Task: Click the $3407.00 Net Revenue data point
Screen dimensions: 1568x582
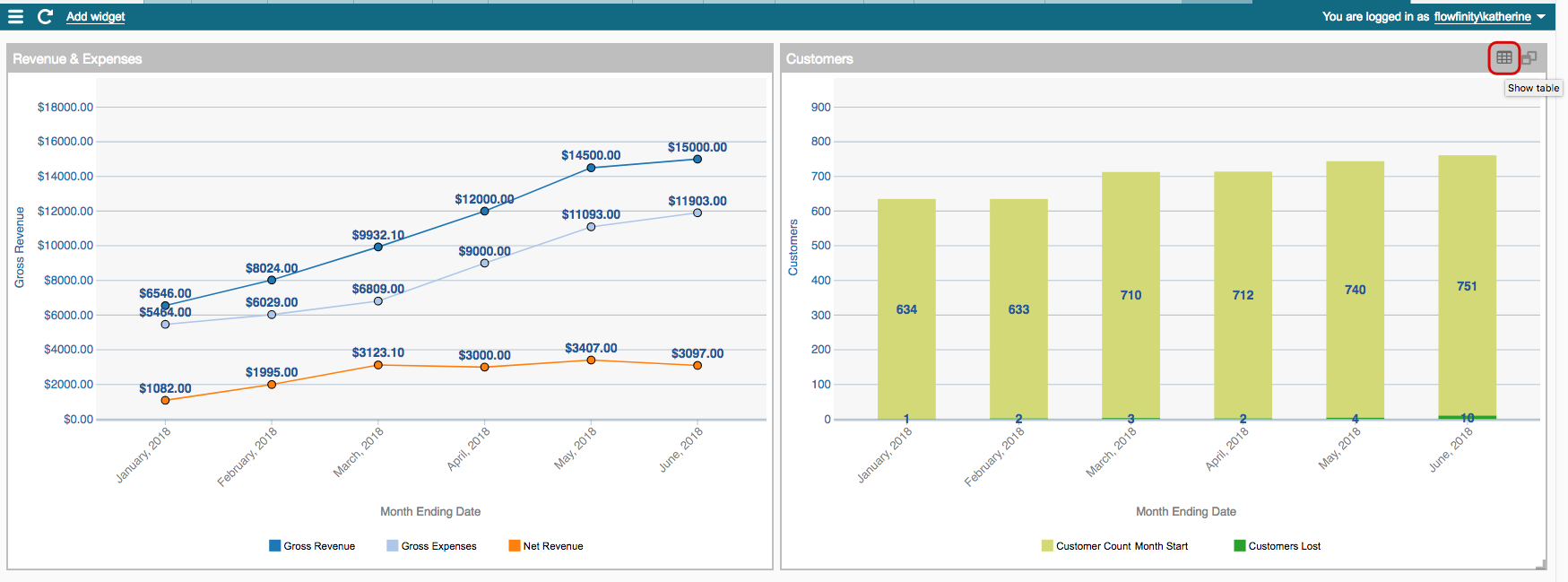Action: click(x=591, y=360)
